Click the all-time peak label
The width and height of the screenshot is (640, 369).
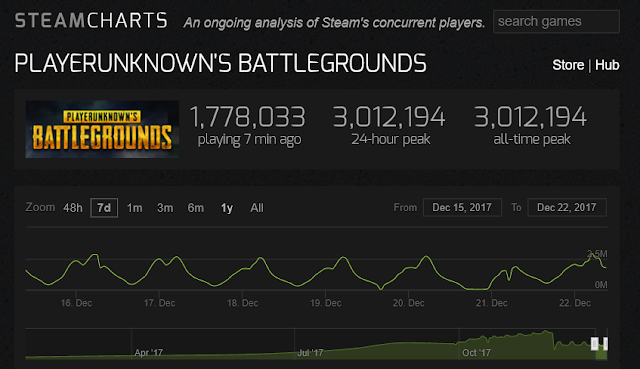click(532, 140)
